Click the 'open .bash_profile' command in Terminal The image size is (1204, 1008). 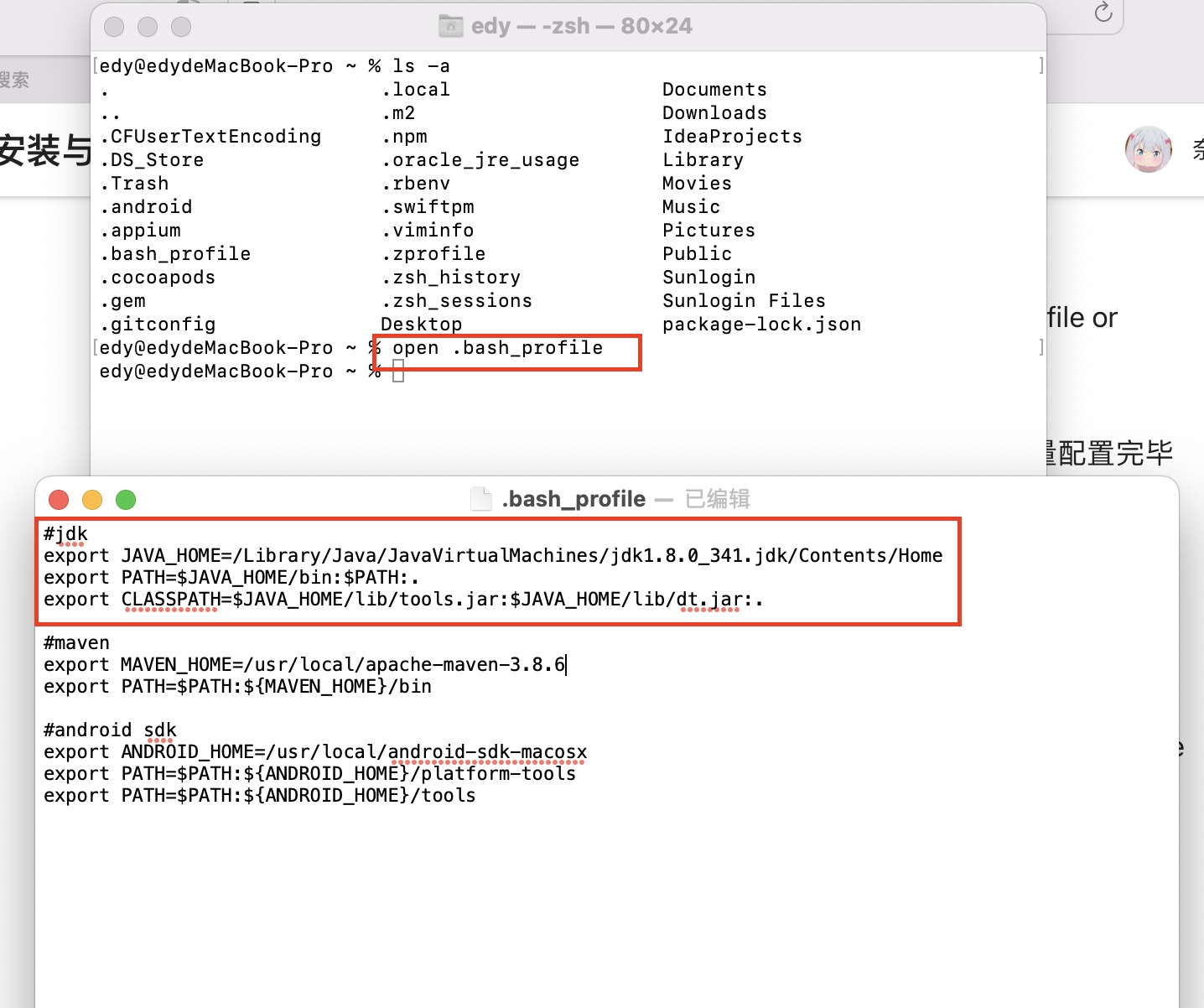[497, 348]
